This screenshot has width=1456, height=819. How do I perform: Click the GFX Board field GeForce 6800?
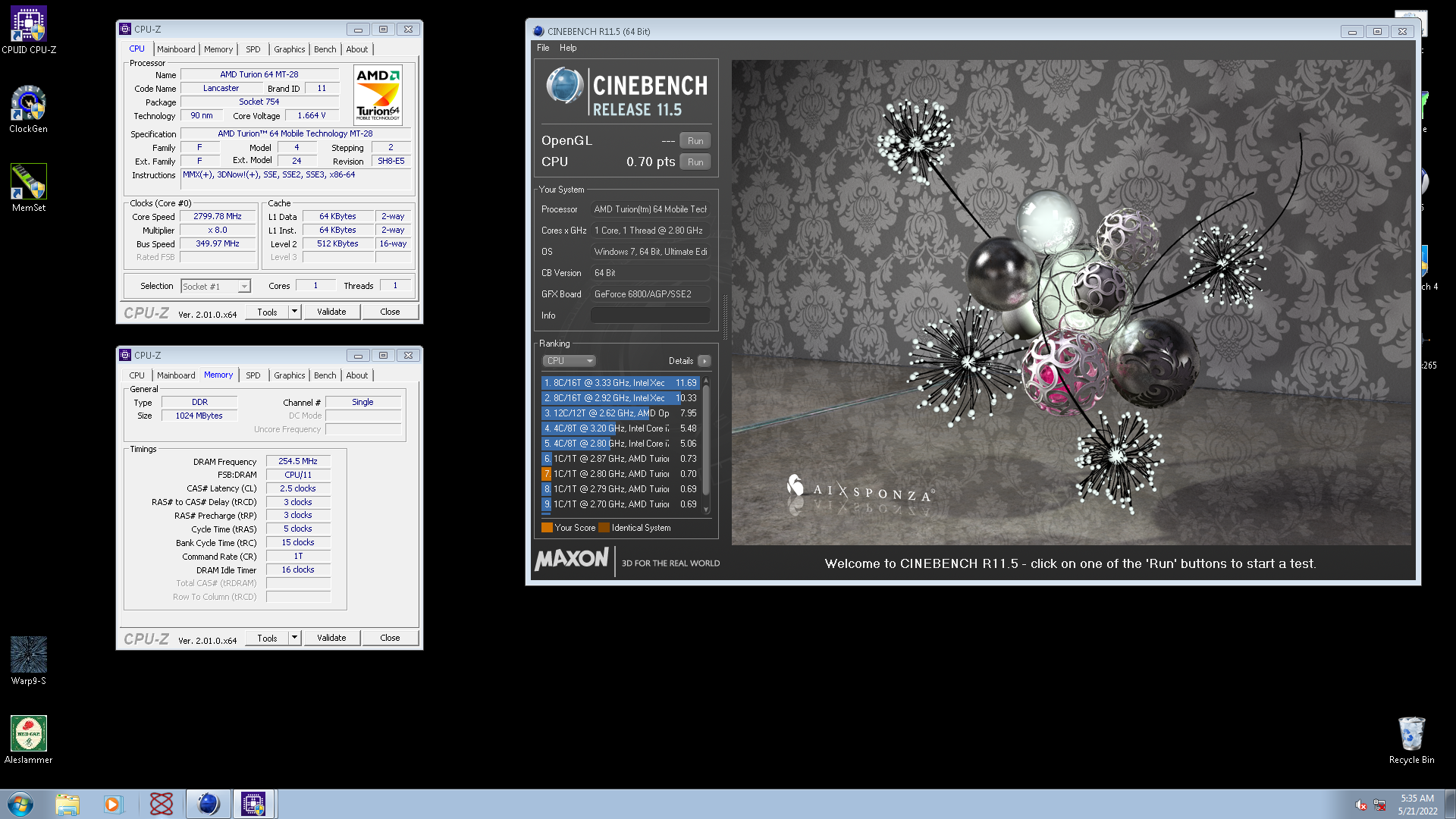(x=650, y=294)
